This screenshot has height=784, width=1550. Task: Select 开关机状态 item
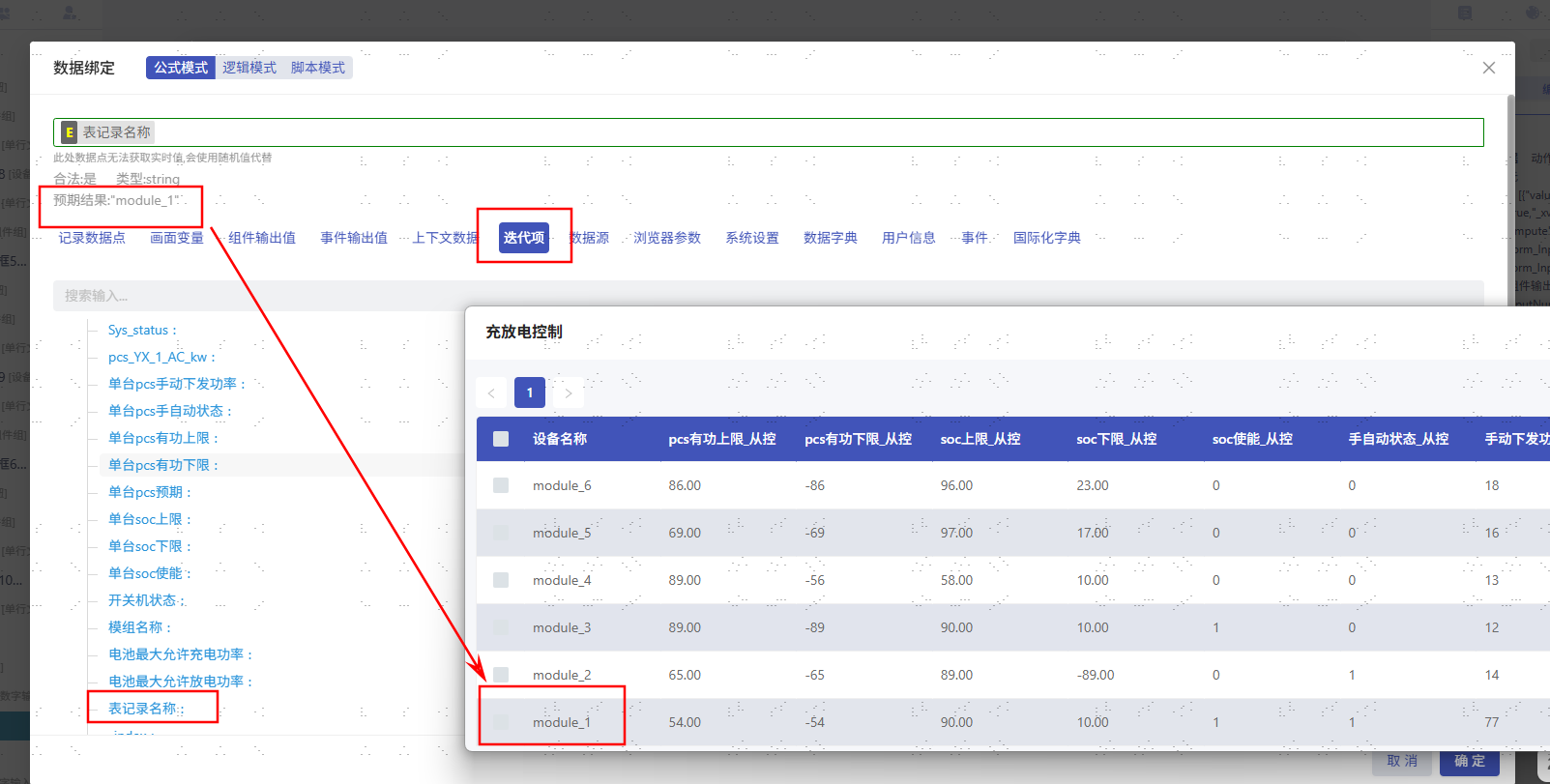pyautogui.click(x=146, y=600)
